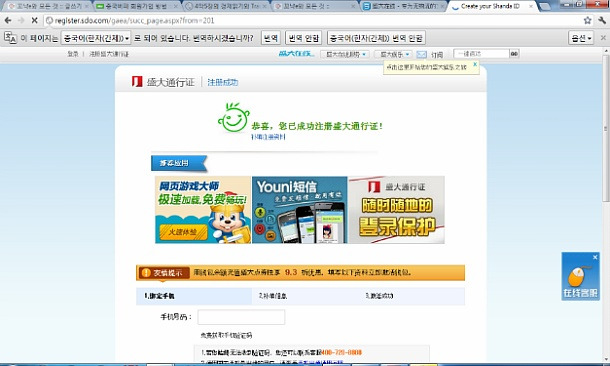
Task: Switch to the 중국바퀴 회원가입 방법 tab
Action: [x=136, y=6]
